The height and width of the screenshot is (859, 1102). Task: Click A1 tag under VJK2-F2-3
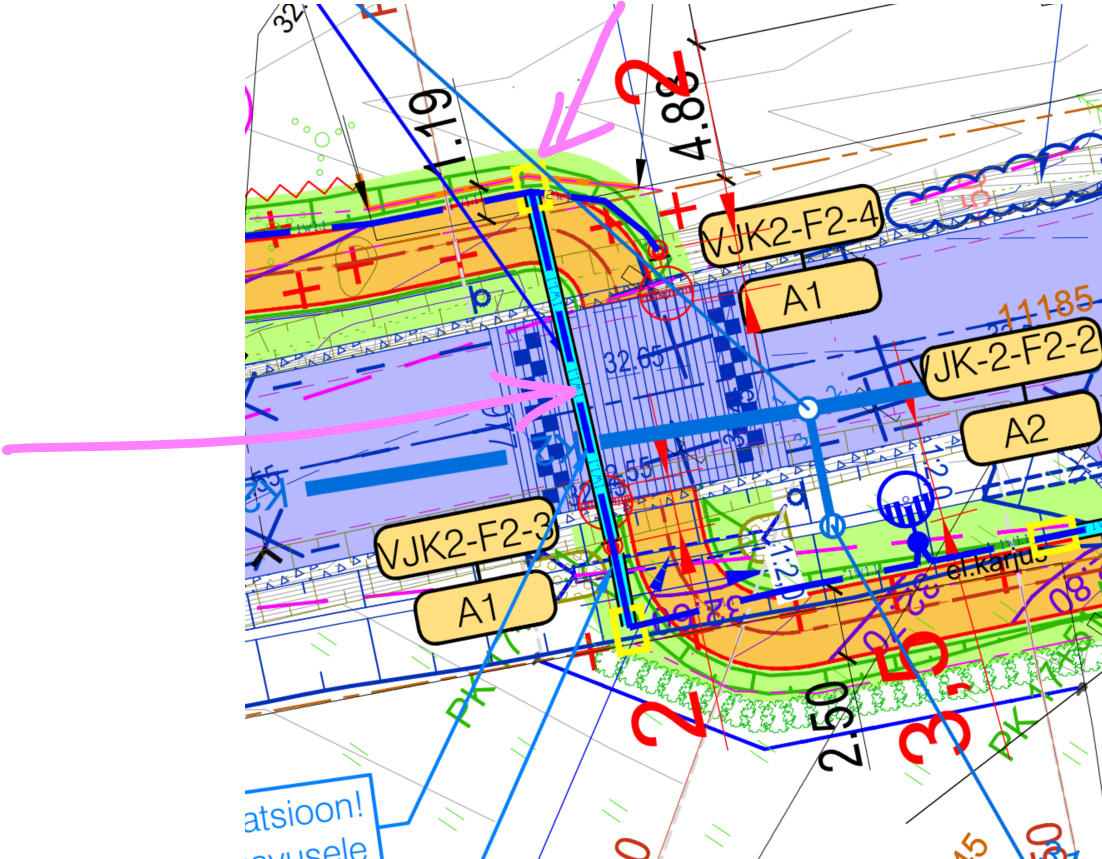coord(485,609)
